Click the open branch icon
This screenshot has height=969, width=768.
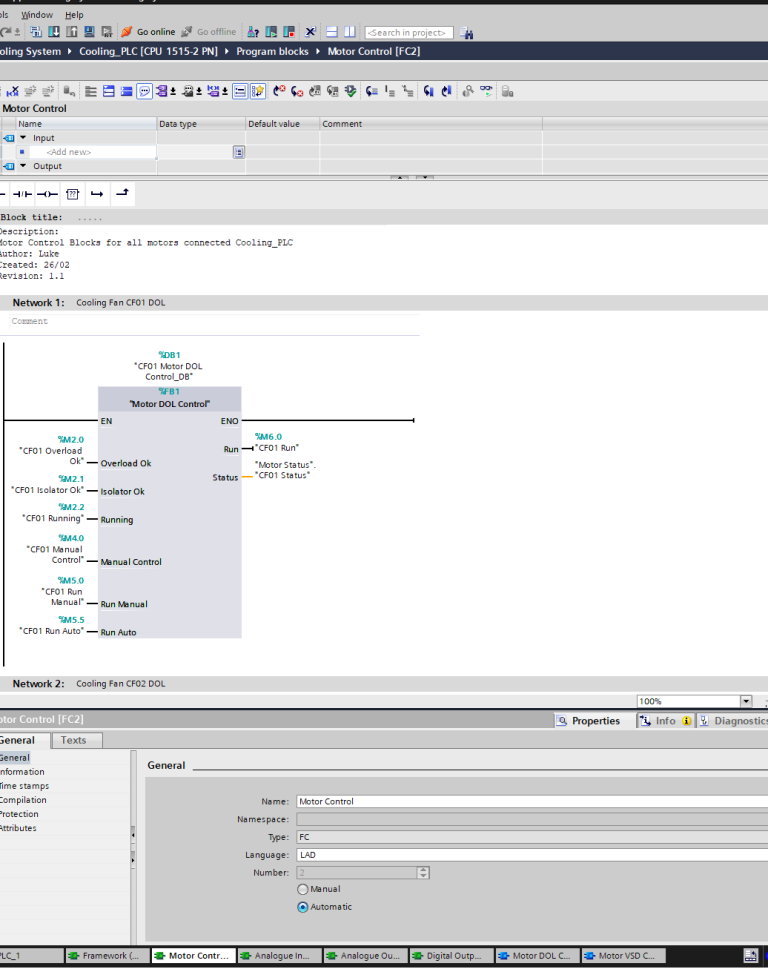click(97, 194)
